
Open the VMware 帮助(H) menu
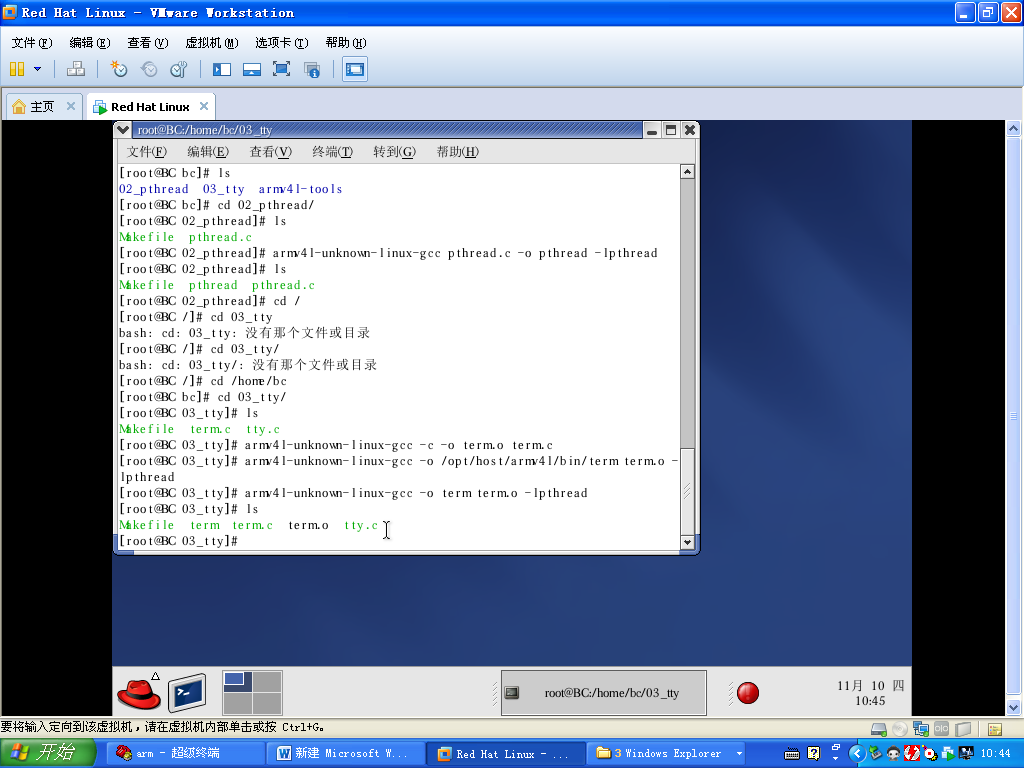pyautogui.click(x=345, y=42)
